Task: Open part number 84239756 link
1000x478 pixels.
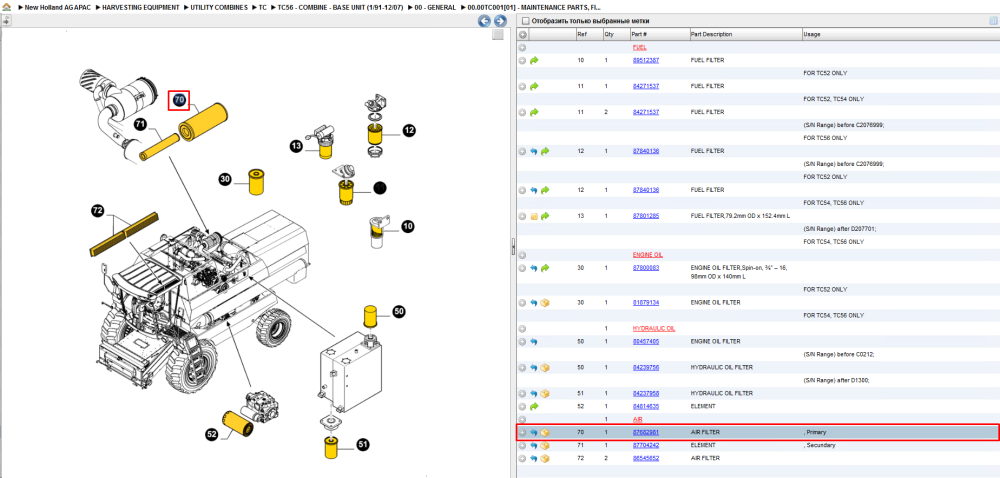Action: [645, 368]
